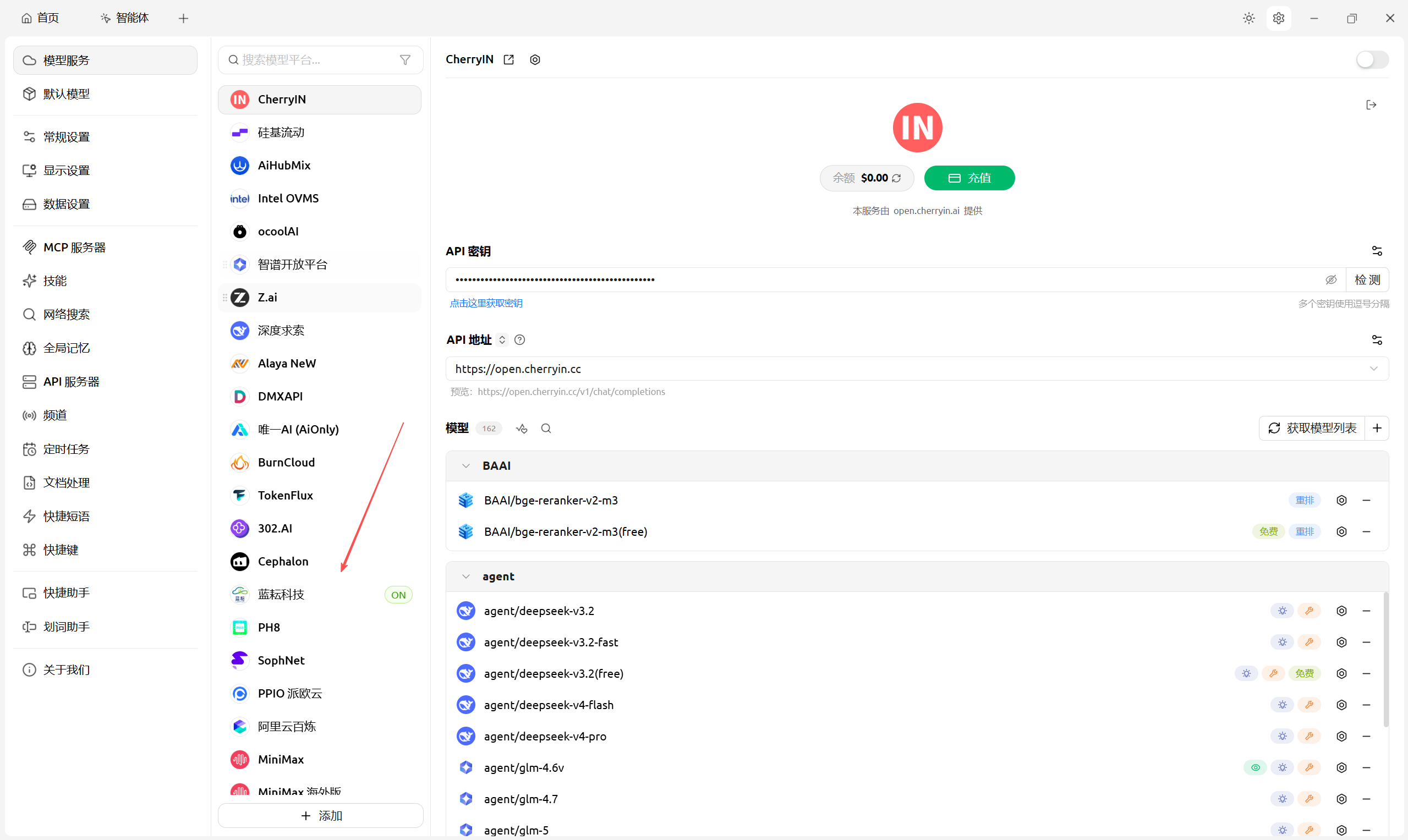Run model health check icon
The height and width of the screenshot is (840, 1408).
(522, 429)
